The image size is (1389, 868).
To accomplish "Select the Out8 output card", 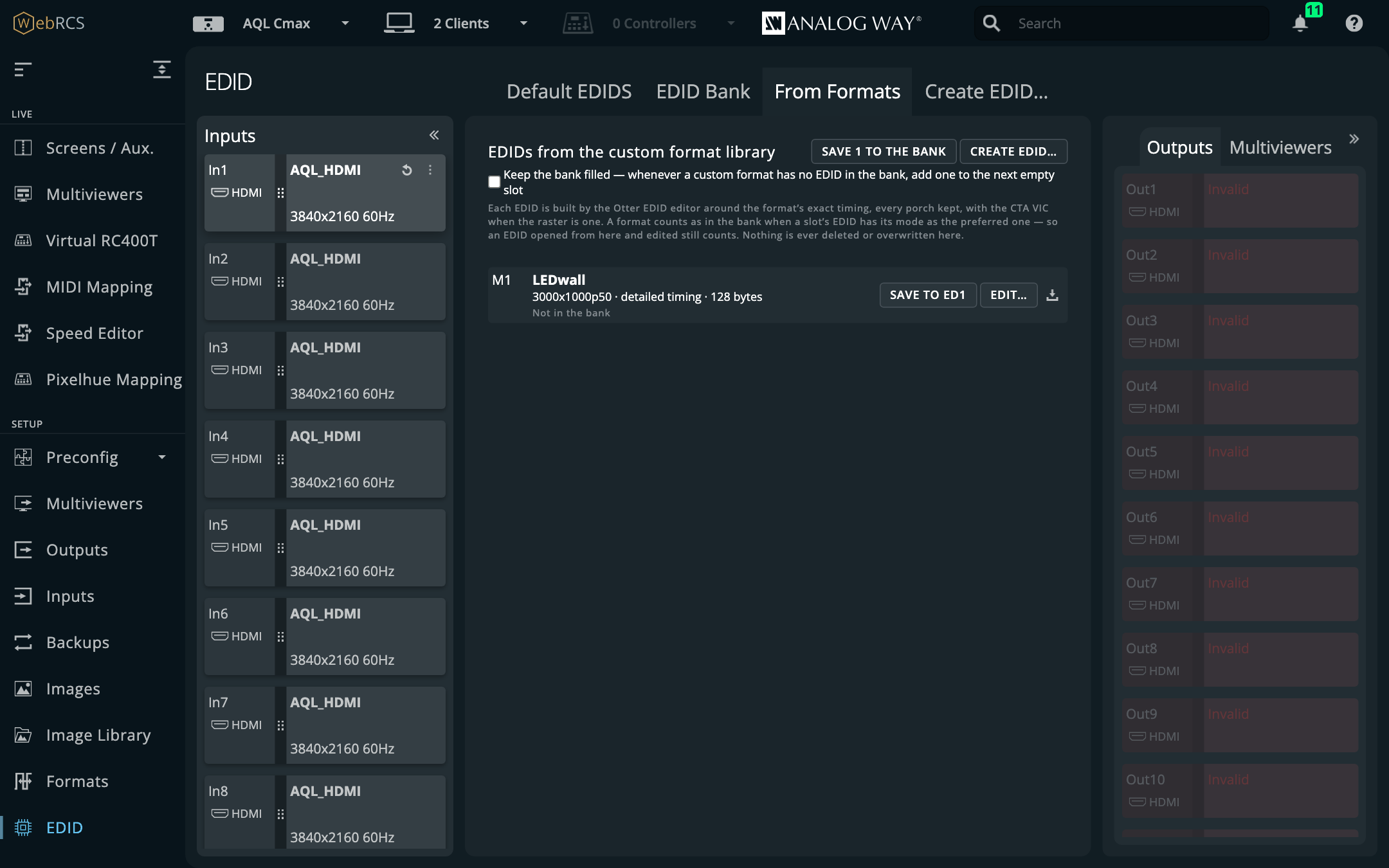I will click(x=1240, y=660).
